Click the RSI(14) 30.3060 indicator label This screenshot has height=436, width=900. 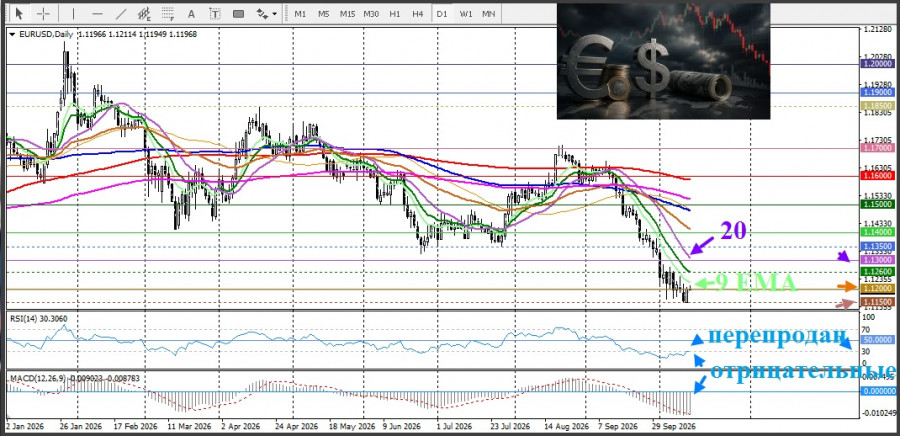[x=38, y=317]
